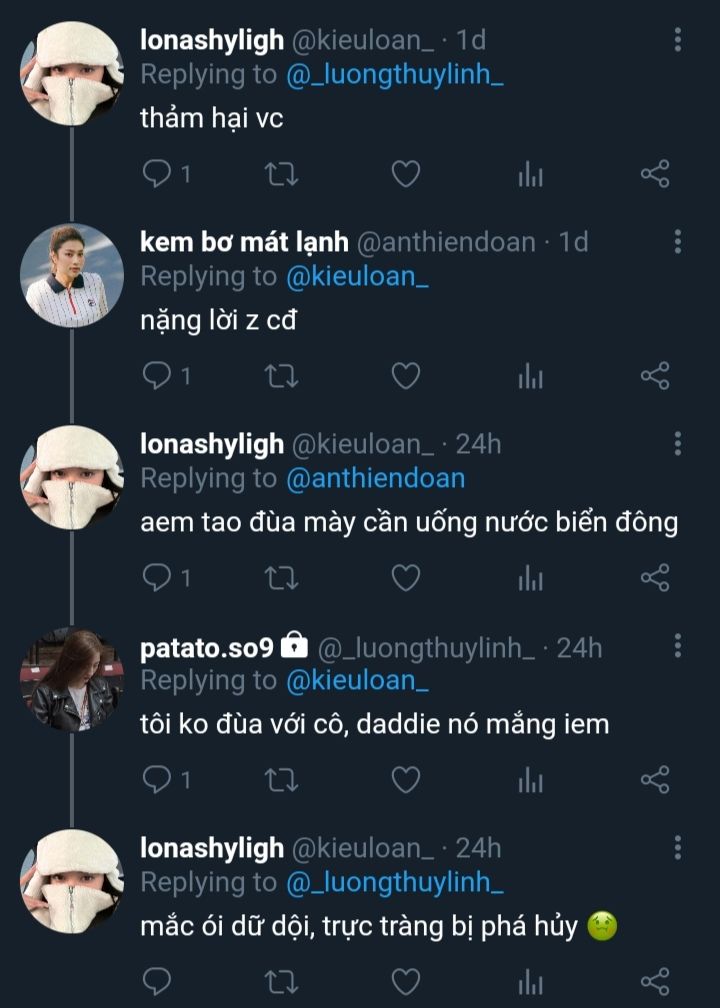This screenshot has width=720, height=1008.
Task: Open more options for "thảm hại vc" tweet
Action: click(678, 40)
